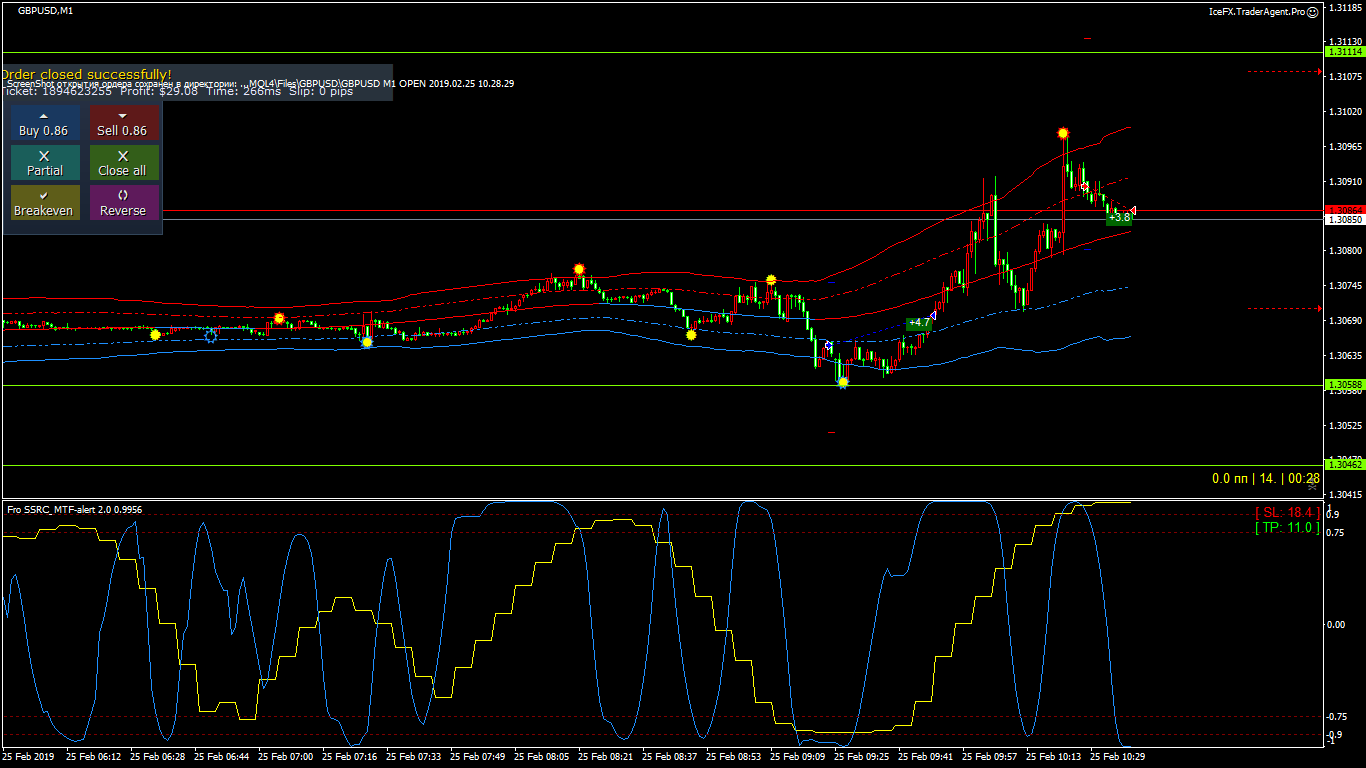
Task: Click the GBPUSD,M1 chart title
Action: coord(45,11)
